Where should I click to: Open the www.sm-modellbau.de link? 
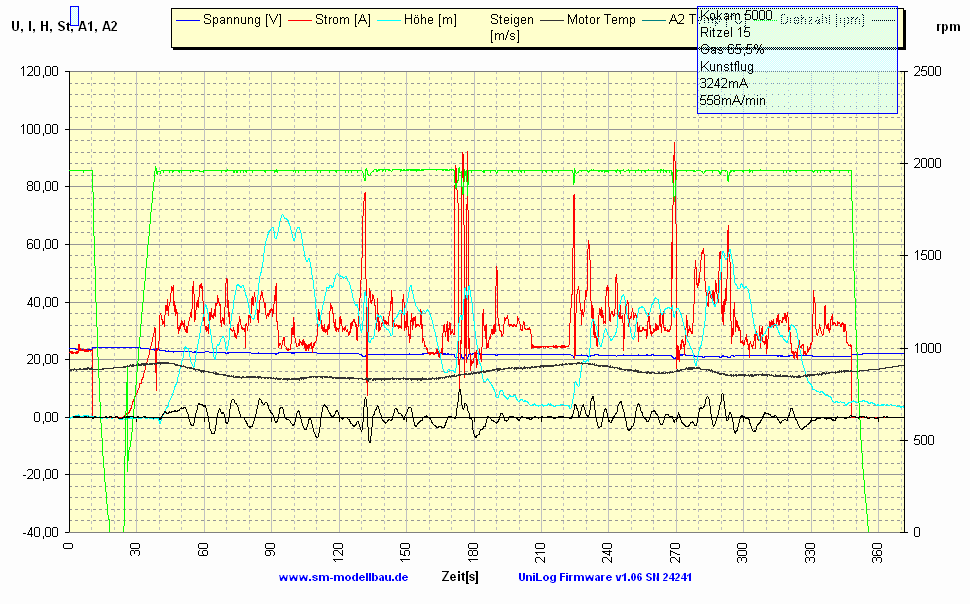pyautogui.click(x=343, y=577)
